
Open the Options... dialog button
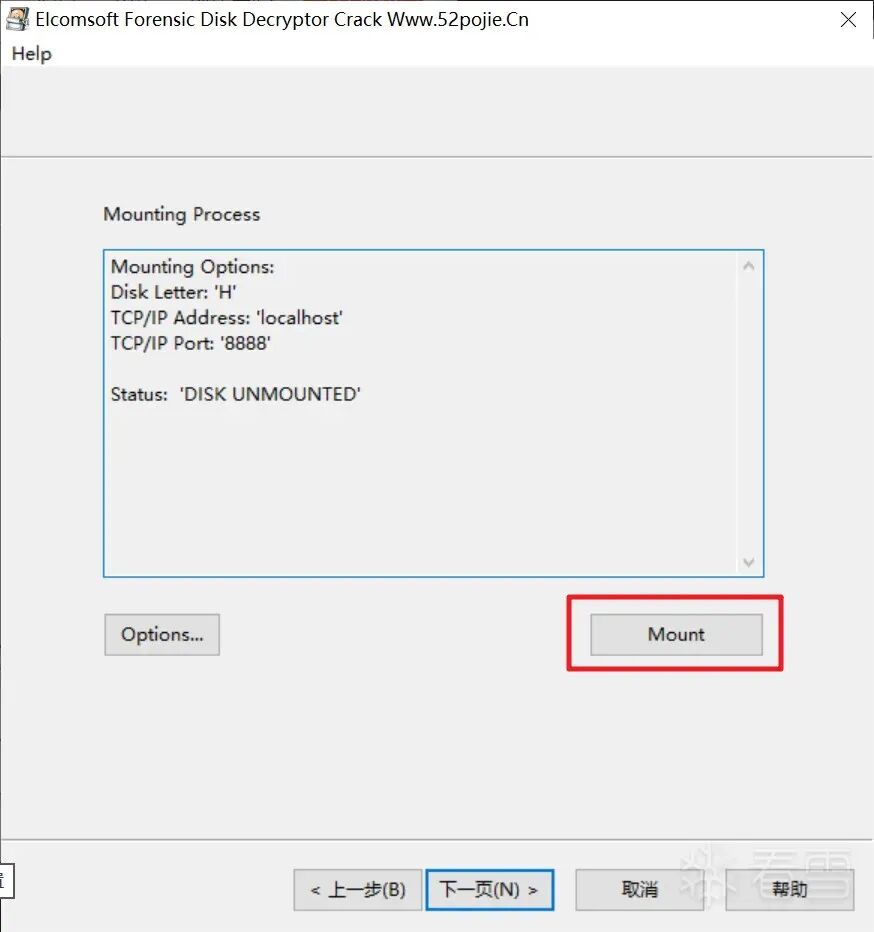click(x=162, y=634)
